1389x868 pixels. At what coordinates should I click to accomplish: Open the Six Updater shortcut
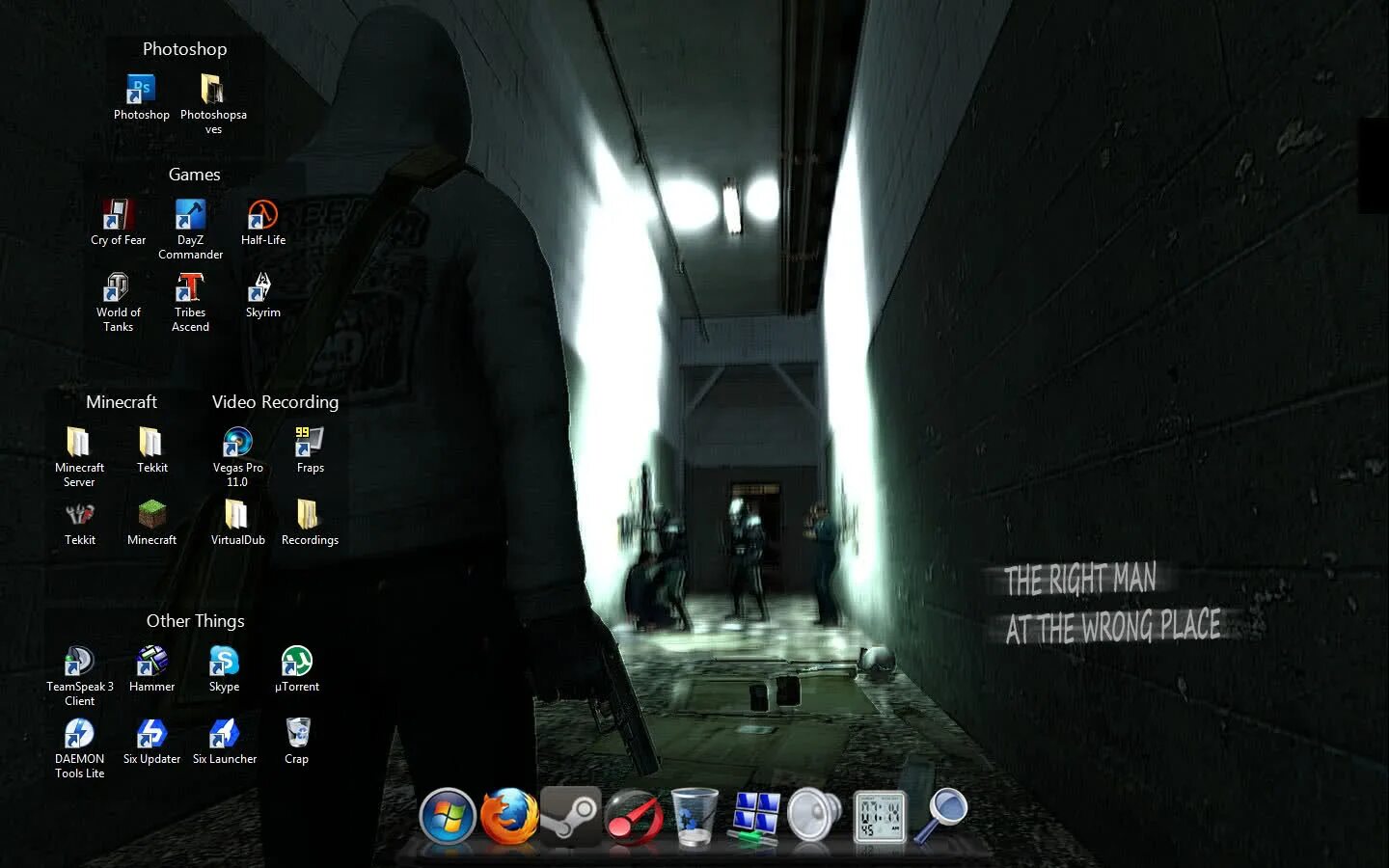(x=151, y=733)
